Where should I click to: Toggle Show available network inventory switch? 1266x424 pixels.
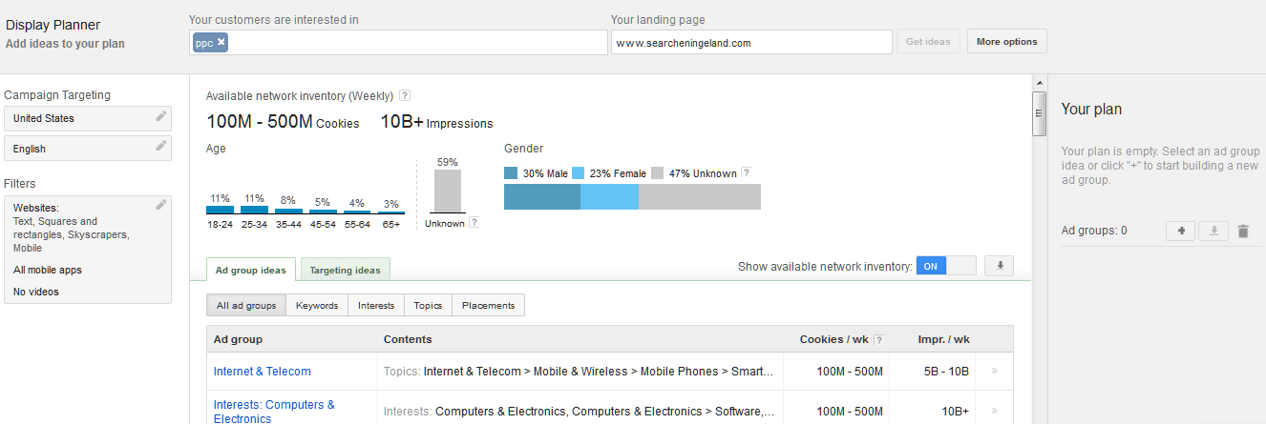tap(945, 266)
